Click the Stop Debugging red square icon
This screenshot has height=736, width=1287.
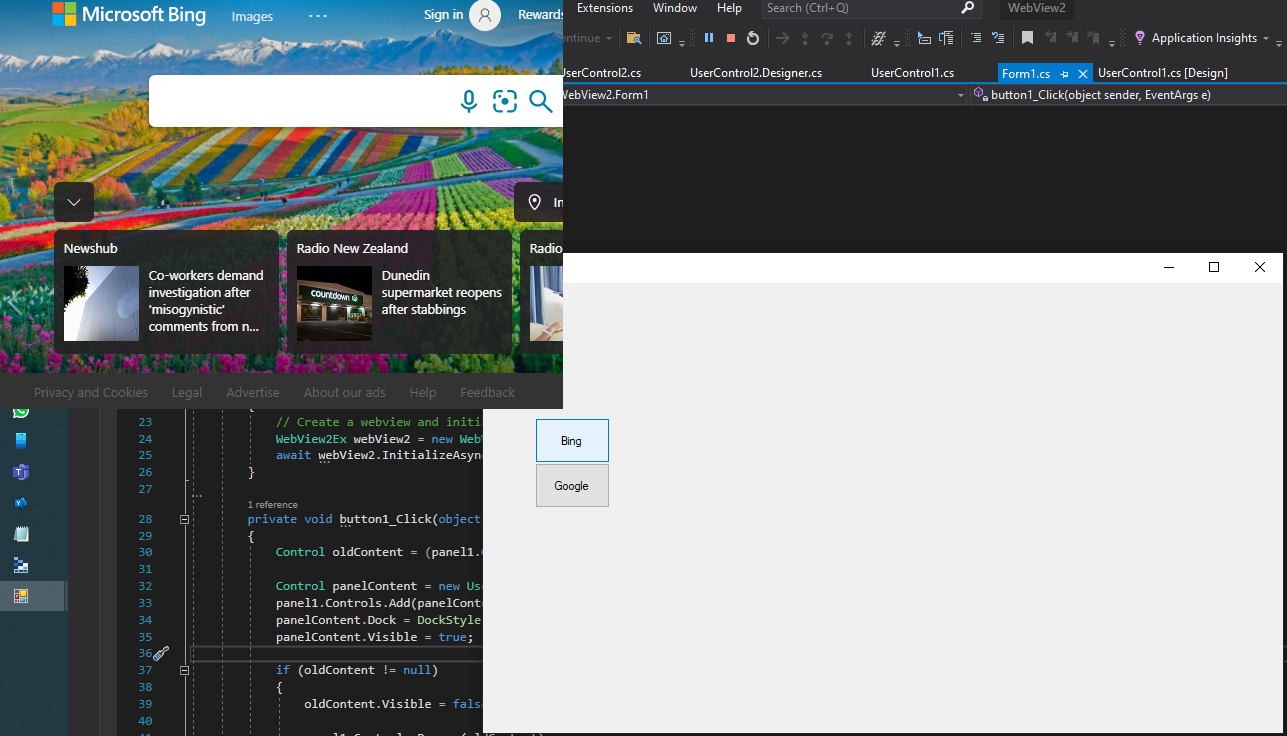(731, 37)
